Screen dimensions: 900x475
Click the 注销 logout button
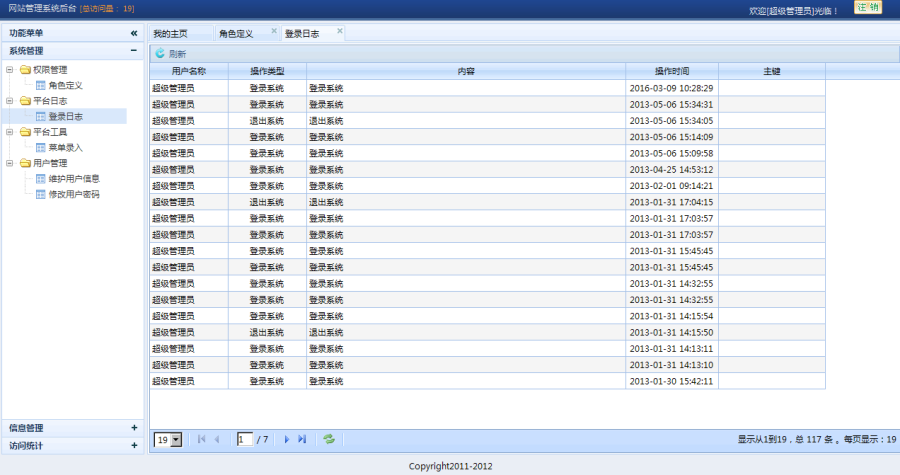coord(868,7)
